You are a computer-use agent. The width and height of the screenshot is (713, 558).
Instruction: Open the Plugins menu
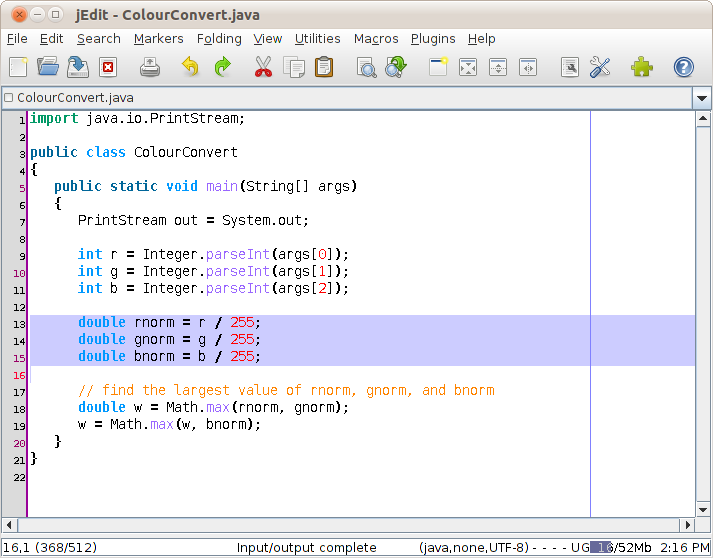pos(433,39)
